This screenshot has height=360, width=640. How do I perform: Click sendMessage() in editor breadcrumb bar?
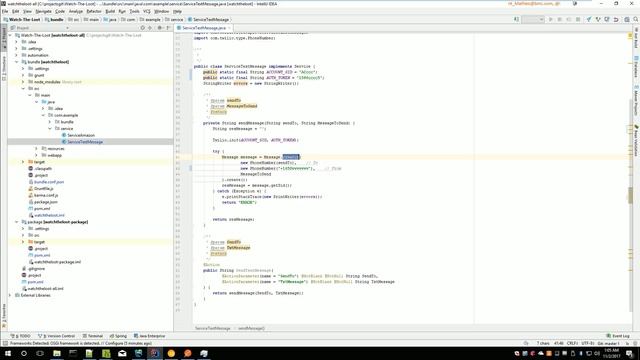pyautogui.click(x=251, y=328)
